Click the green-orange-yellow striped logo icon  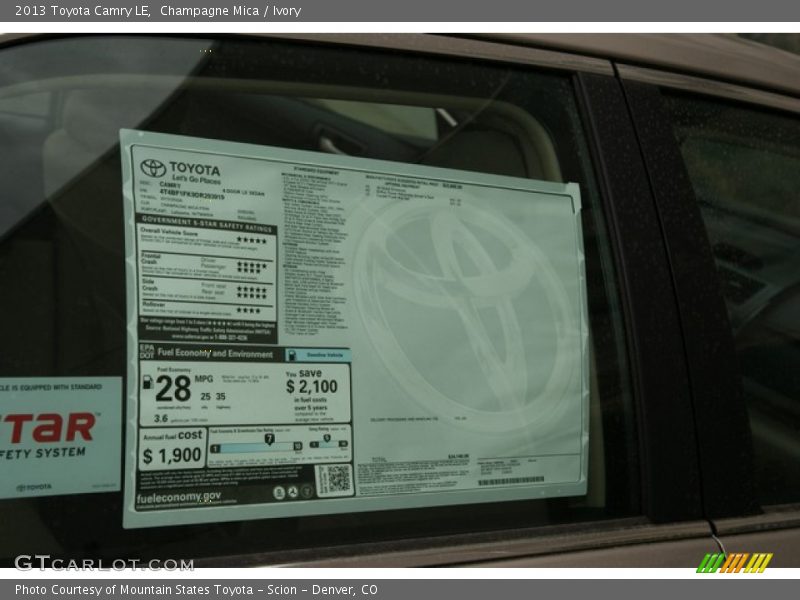[x=735, y=563]
